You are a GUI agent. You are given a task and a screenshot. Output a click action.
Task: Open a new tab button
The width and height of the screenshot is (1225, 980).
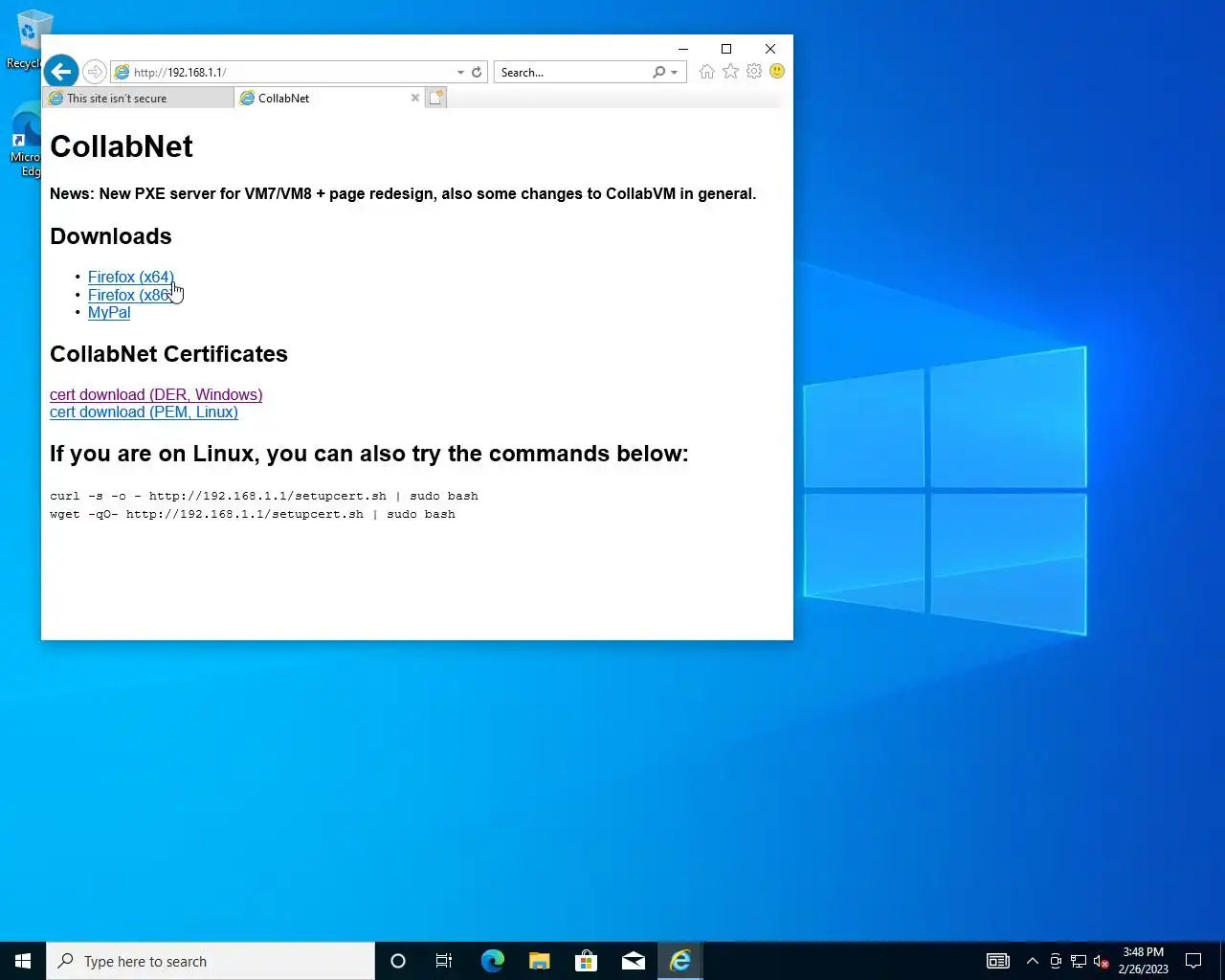tap(435, 98)
